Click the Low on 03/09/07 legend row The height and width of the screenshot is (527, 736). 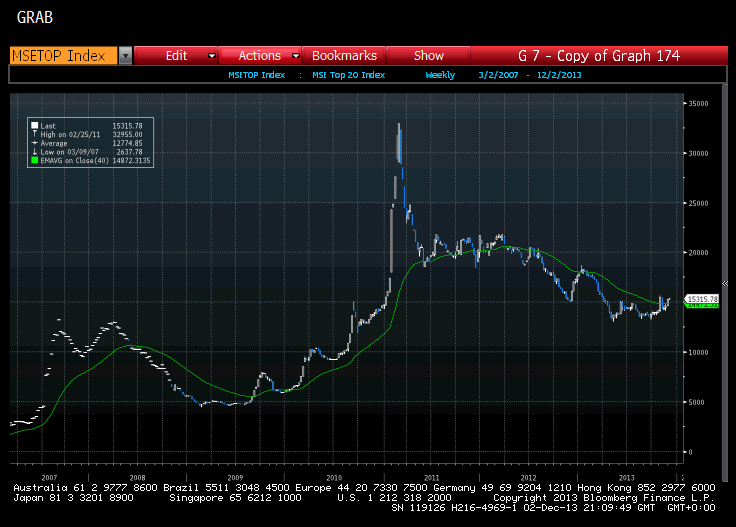pyautogui.click(x=87, y=152)
